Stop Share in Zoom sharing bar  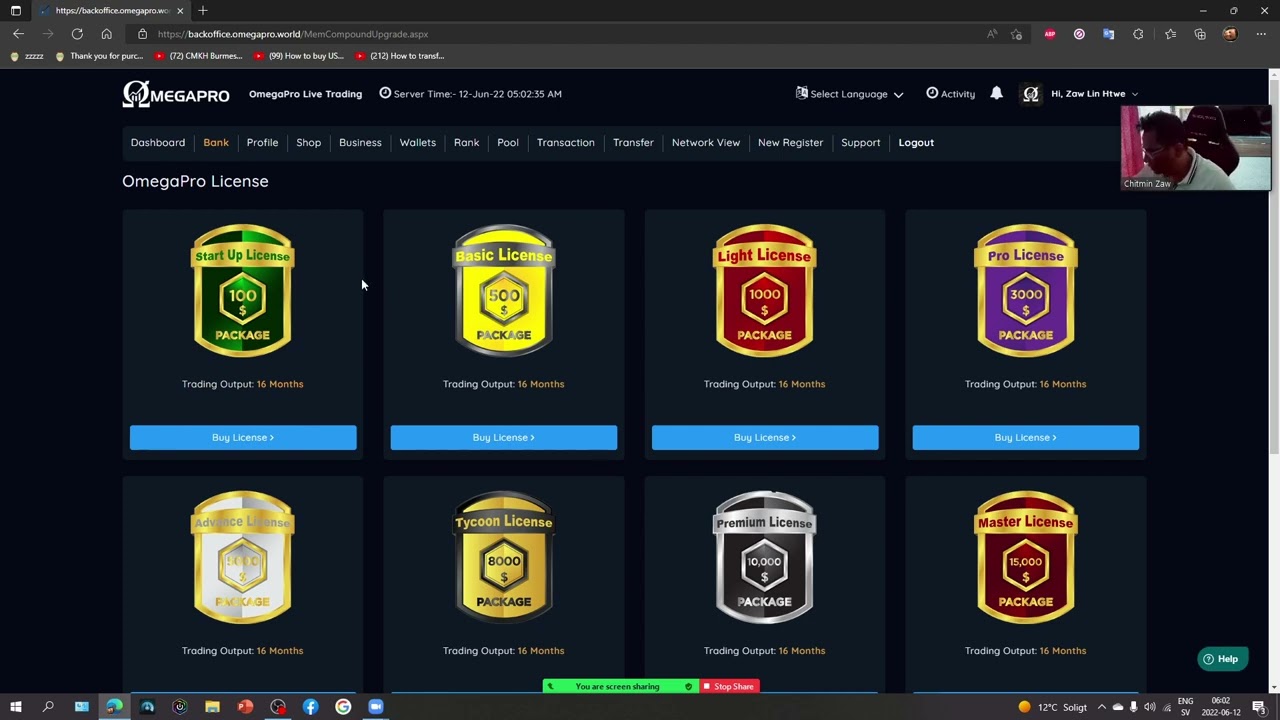(729, 686)
